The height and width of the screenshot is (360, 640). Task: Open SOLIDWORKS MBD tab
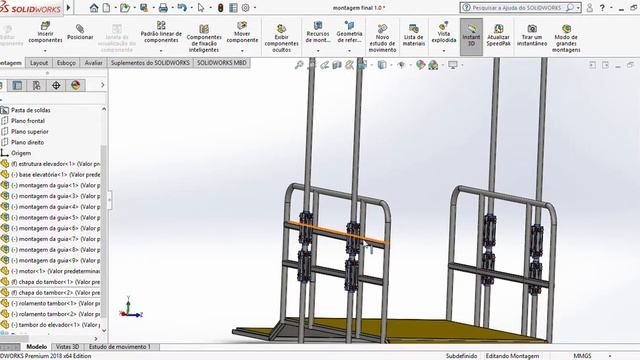tap(222, 63)
